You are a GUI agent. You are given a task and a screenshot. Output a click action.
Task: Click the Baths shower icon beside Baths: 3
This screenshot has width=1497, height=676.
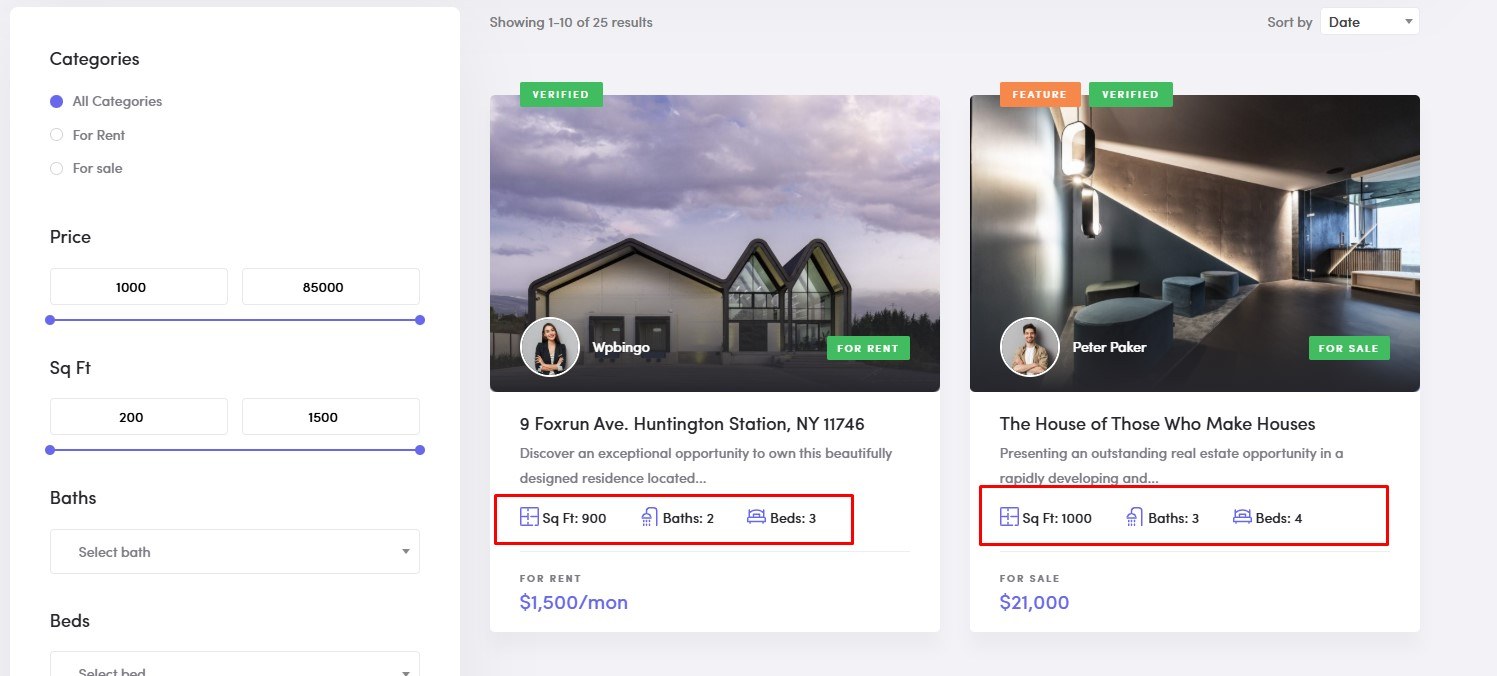click(1134, 517)
